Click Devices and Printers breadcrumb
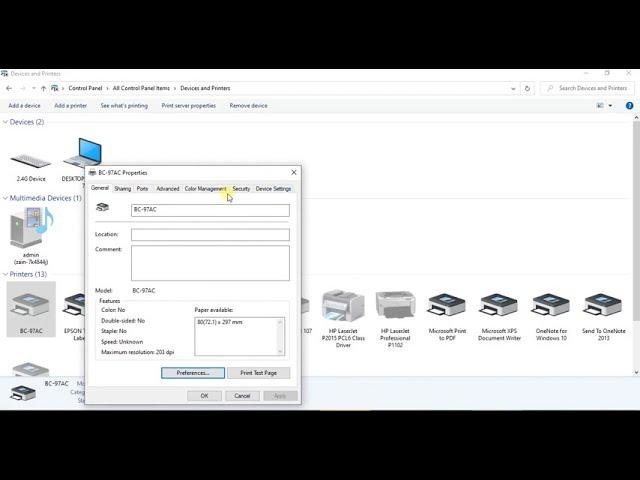 205,88
